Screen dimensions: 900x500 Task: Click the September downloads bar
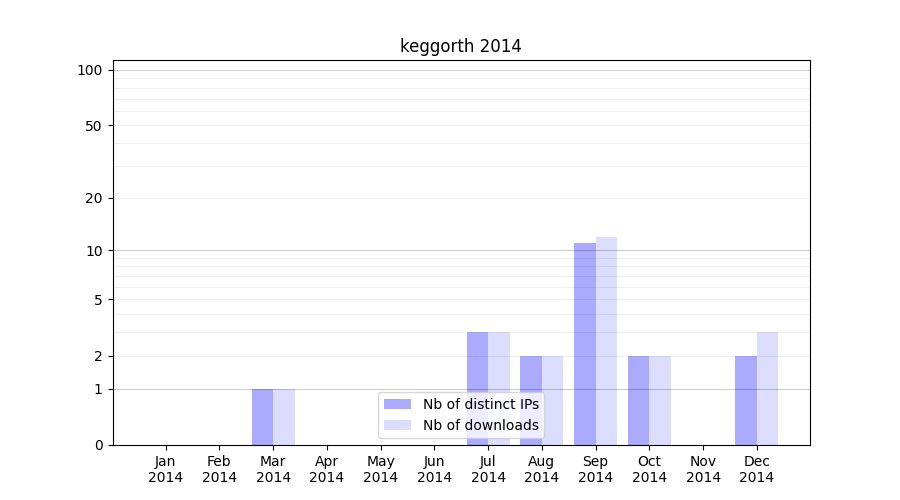[606, 341]
